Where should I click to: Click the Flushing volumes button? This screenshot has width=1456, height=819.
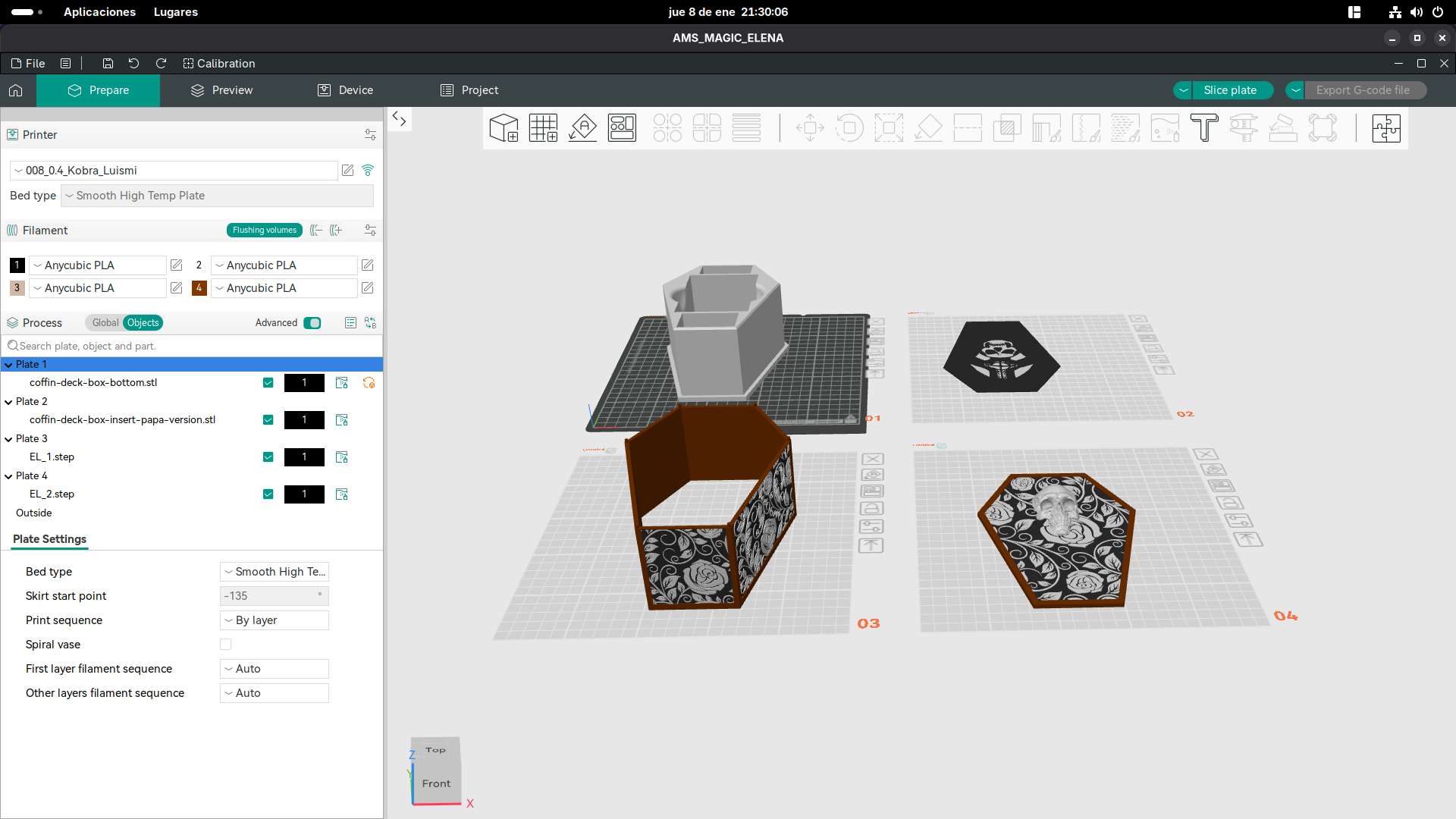pos(265,231)
